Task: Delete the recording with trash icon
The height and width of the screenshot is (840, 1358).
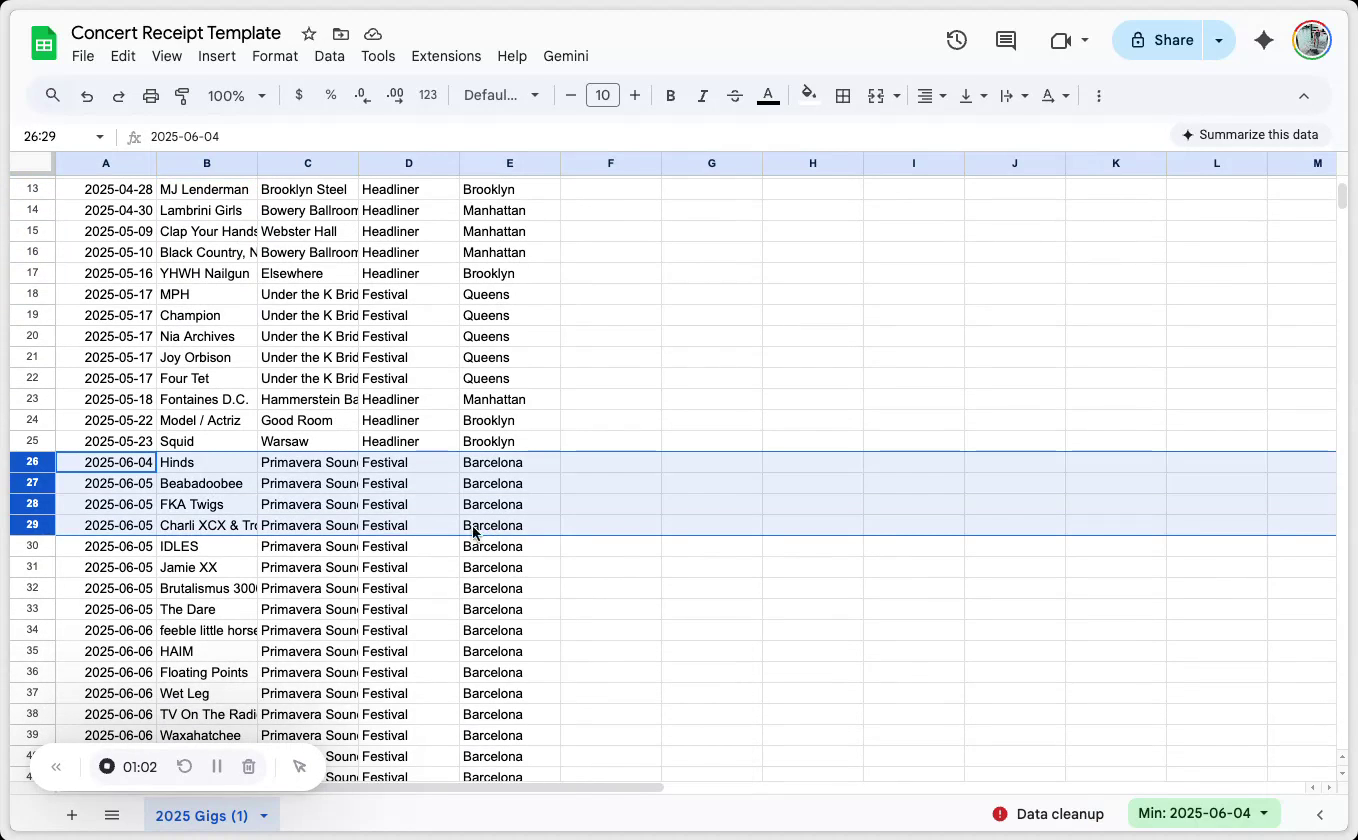Action: [249, 767]
